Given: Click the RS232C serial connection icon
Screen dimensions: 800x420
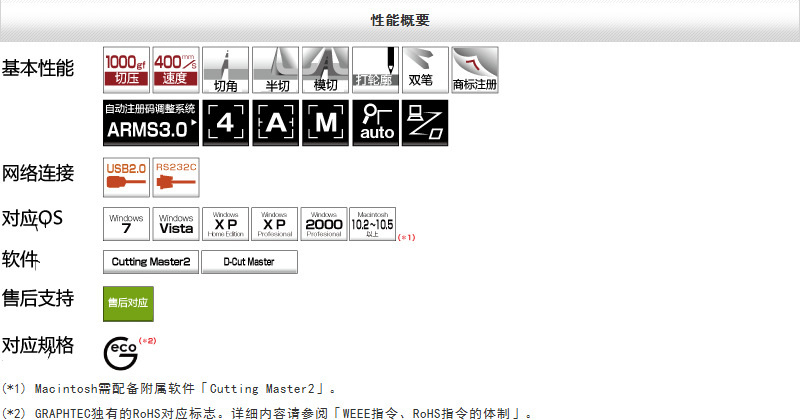Looking at the screenshot, I should pyautogui.click(x=176, y=177).
